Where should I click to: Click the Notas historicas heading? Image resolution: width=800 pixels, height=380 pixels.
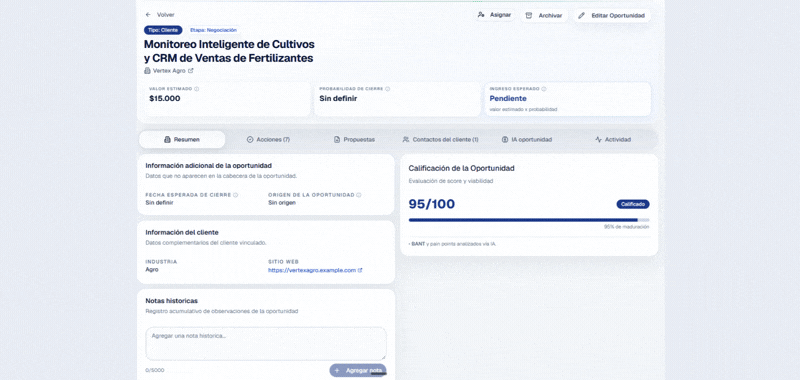pyautogui.click(x=171, y=301)
